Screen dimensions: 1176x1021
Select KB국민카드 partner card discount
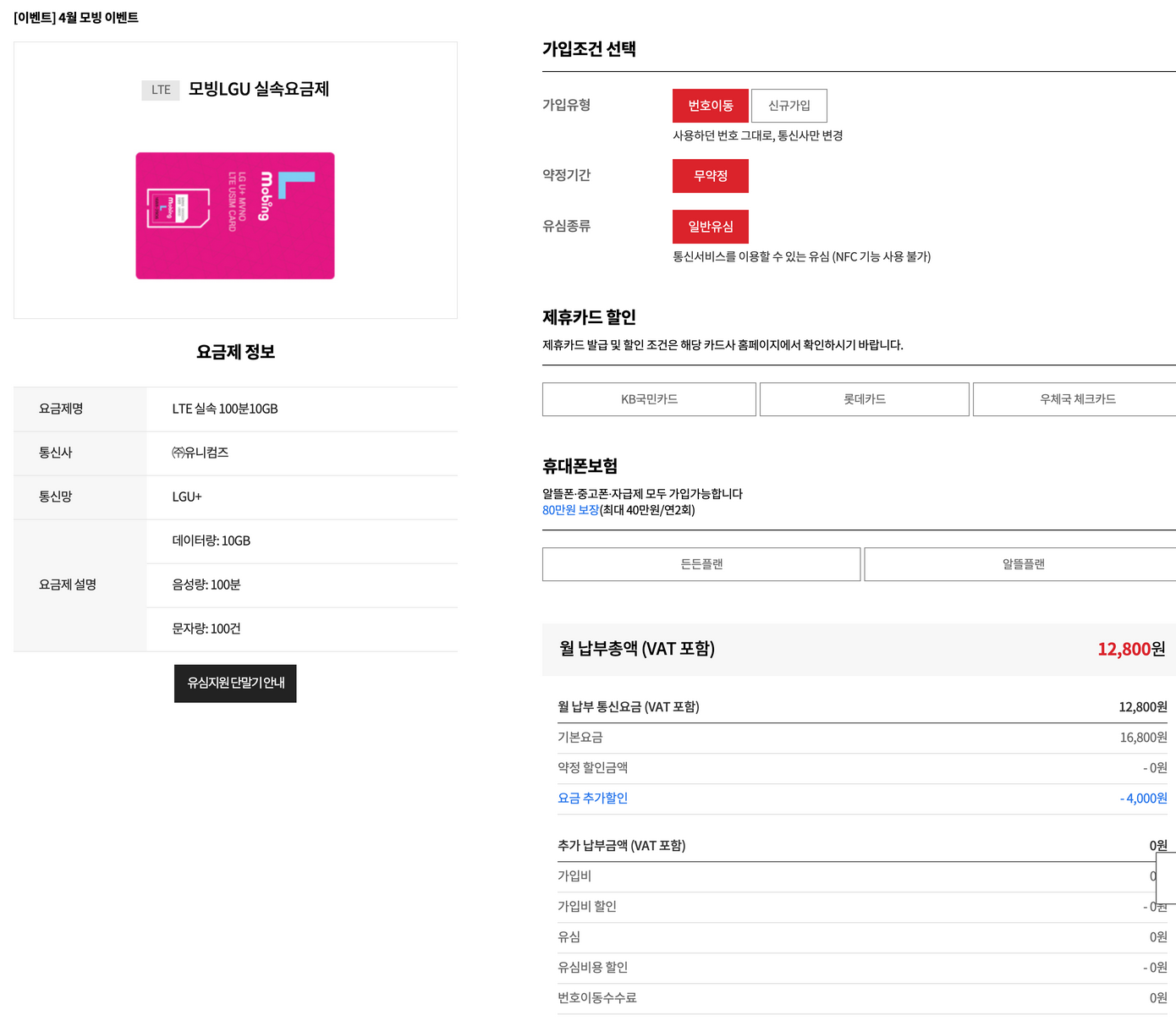(x=649, y=399)
